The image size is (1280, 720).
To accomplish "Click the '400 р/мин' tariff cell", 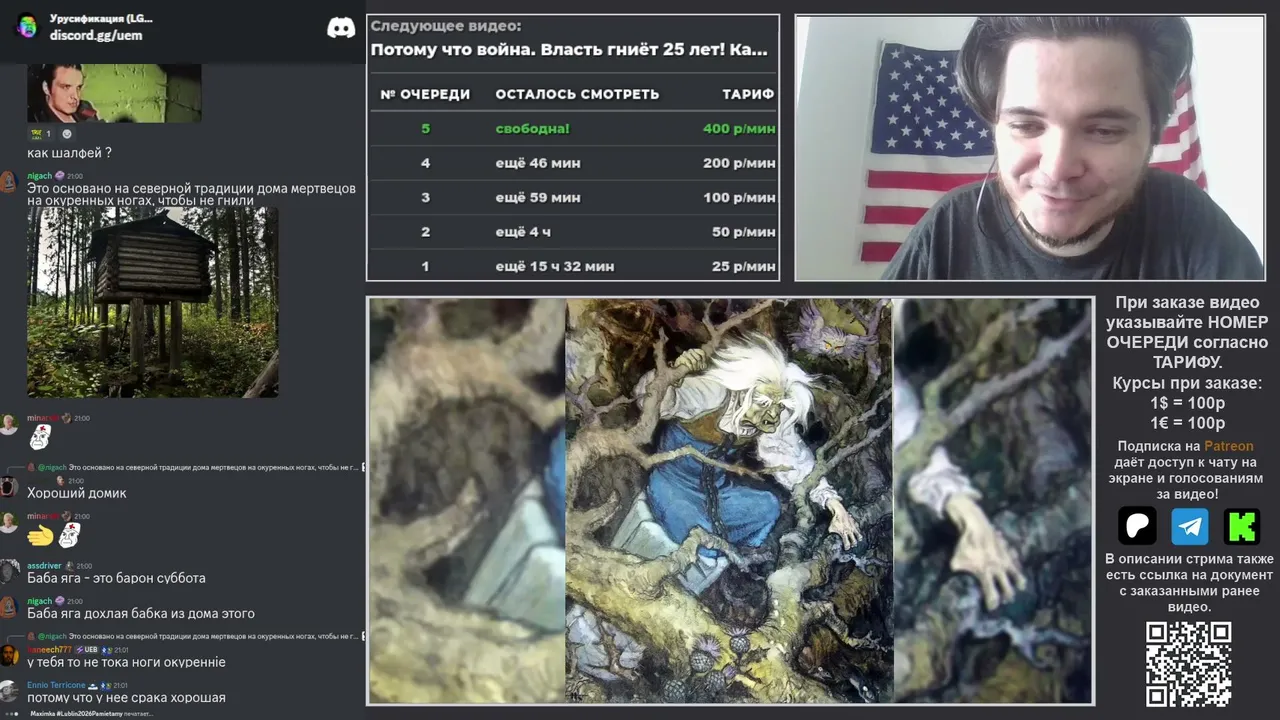I will [x=739, y=129].
